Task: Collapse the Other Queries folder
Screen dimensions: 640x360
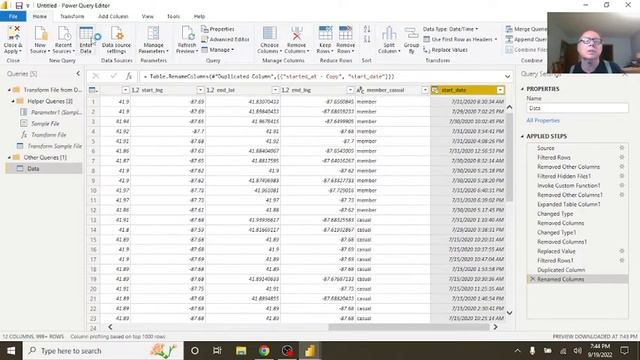Action: (9, 157)
